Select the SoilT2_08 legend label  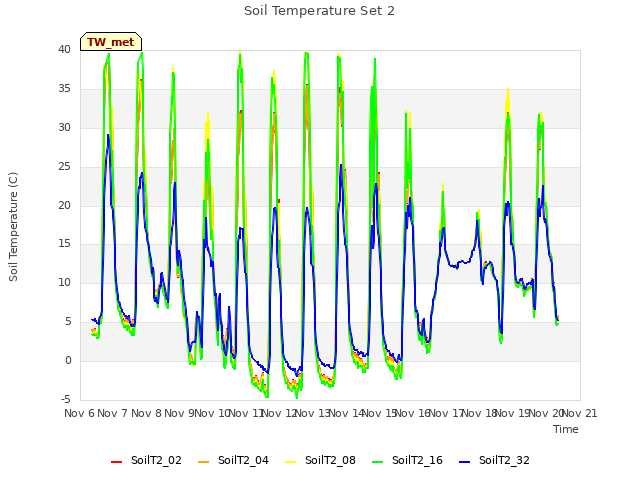[330, 460]
